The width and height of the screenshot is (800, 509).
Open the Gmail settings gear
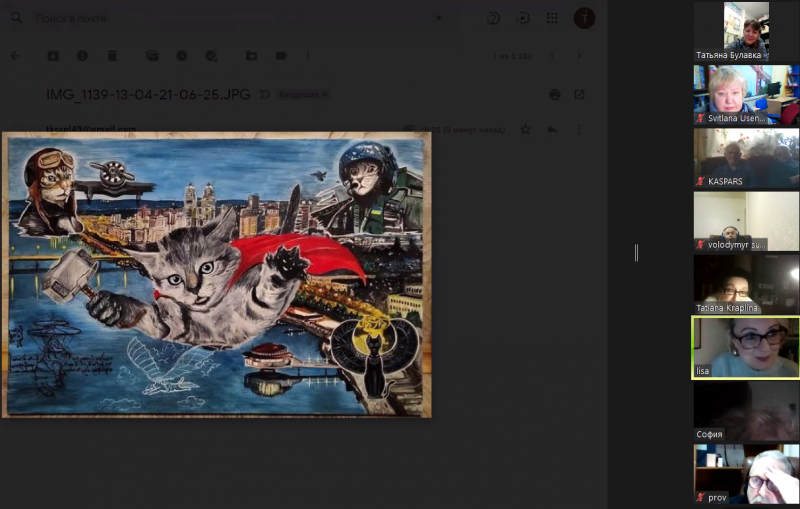pos(523,18)
